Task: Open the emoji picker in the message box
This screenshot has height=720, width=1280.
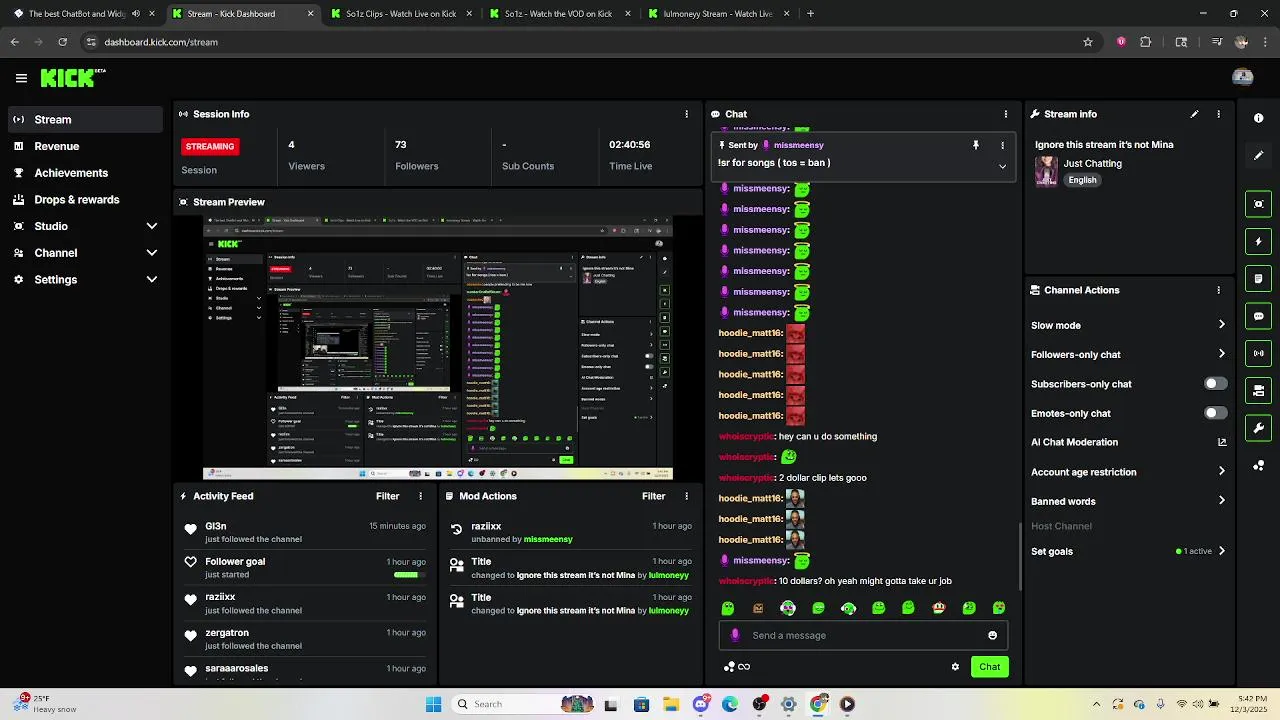Action: pyautogui.click(x=992, y=635)
